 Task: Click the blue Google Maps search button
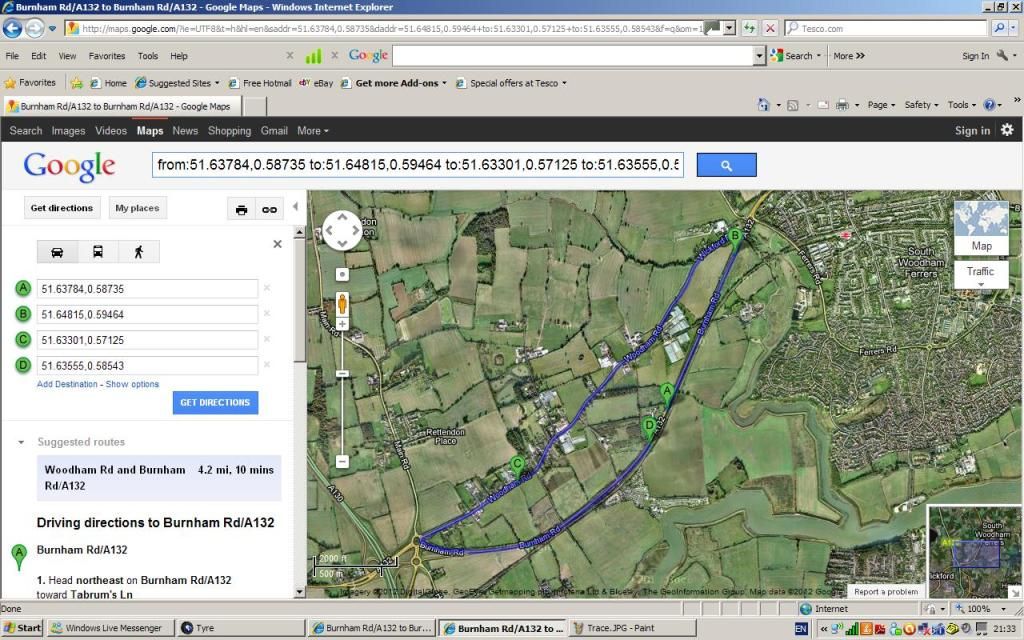726,165
